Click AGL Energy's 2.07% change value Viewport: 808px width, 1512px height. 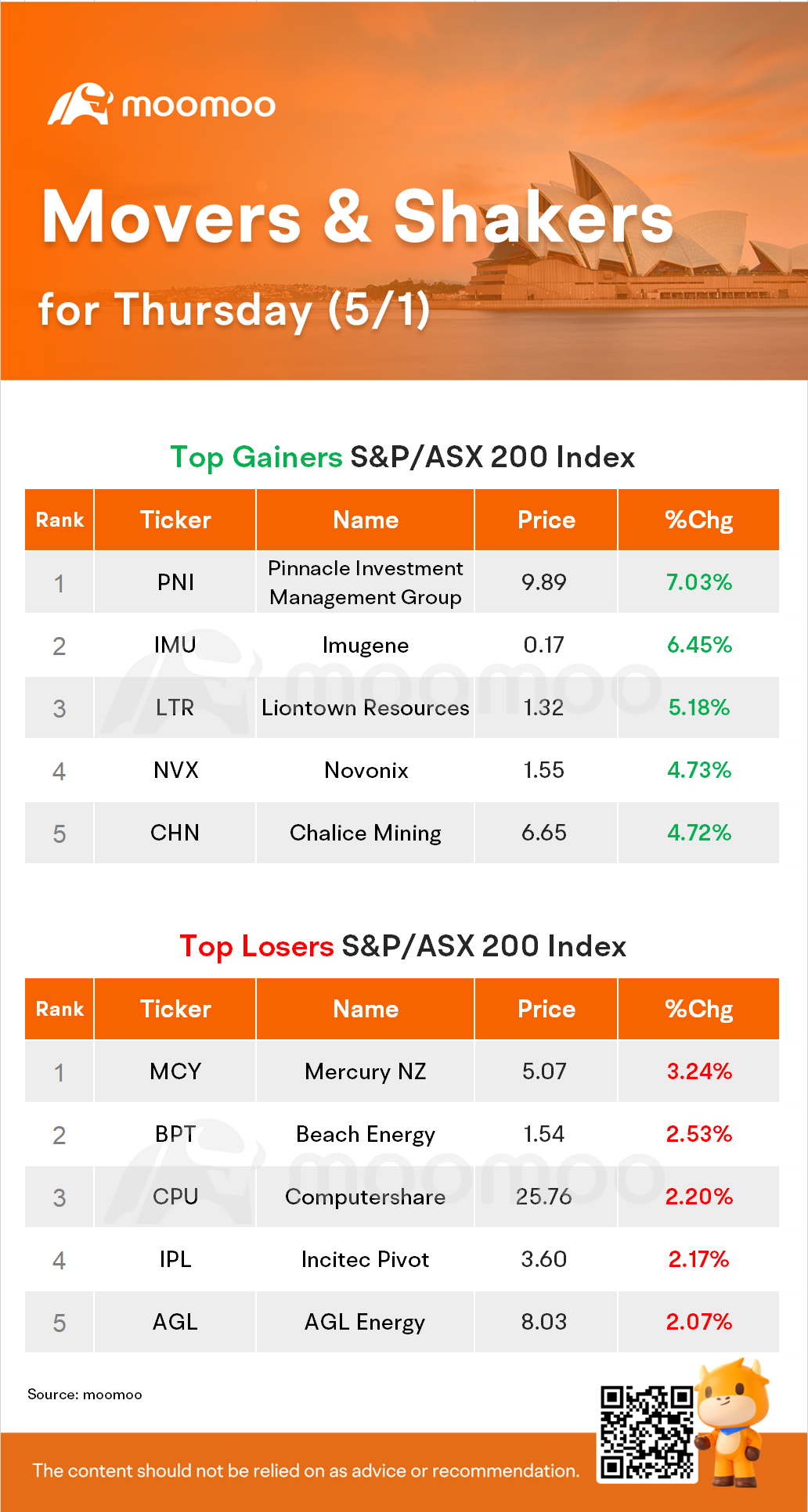click(x=698, y=1323)
